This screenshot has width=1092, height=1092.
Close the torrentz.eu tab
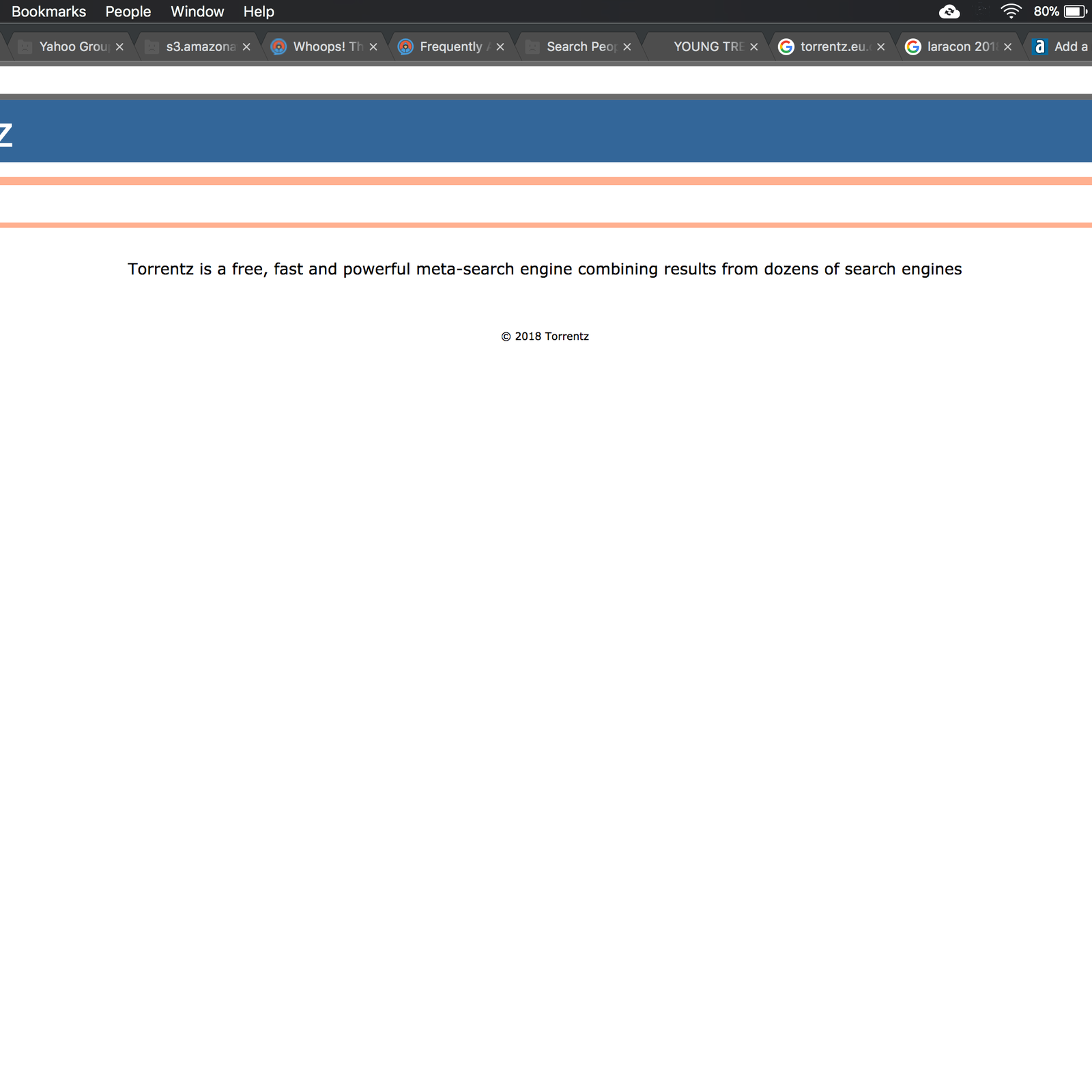pyautogui.click(x=881, y=46)
